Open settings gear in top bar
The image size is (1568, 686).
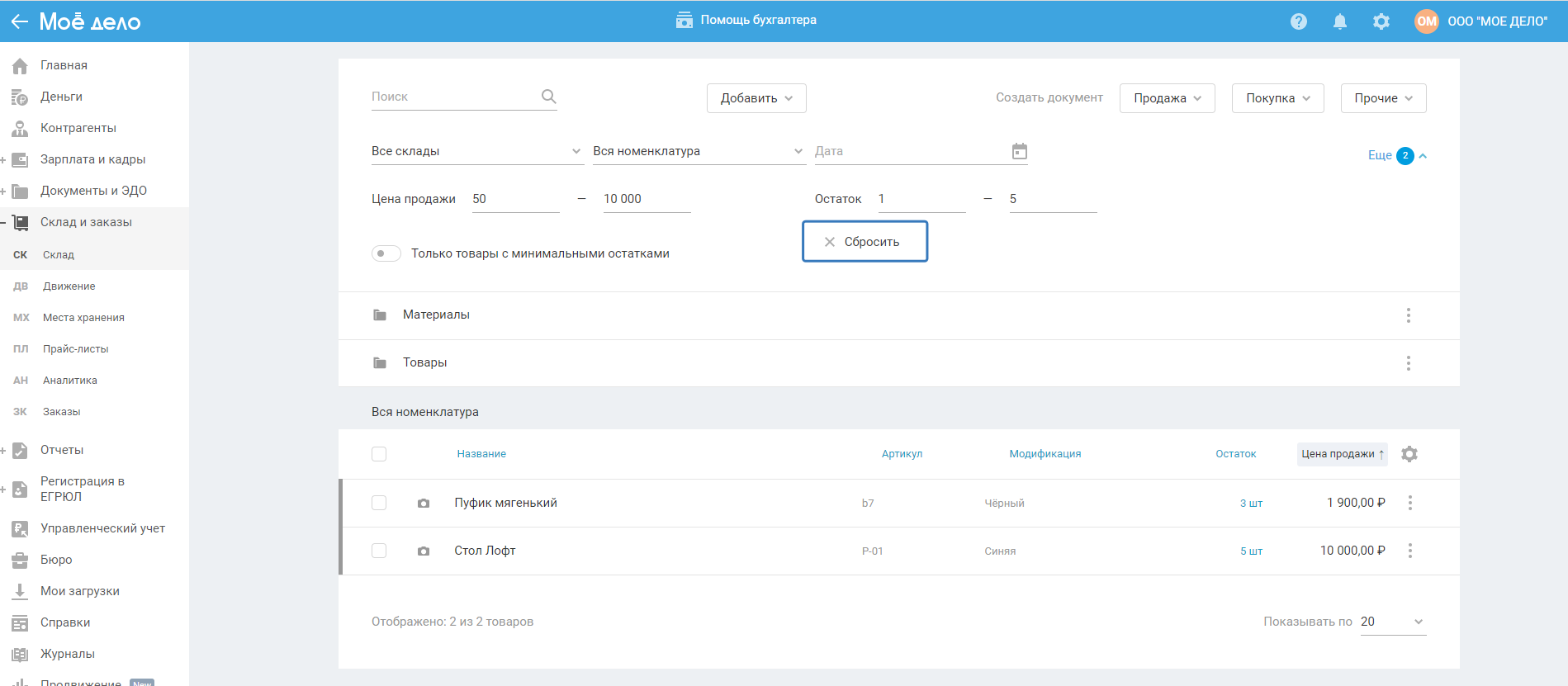coord(1381,21)
